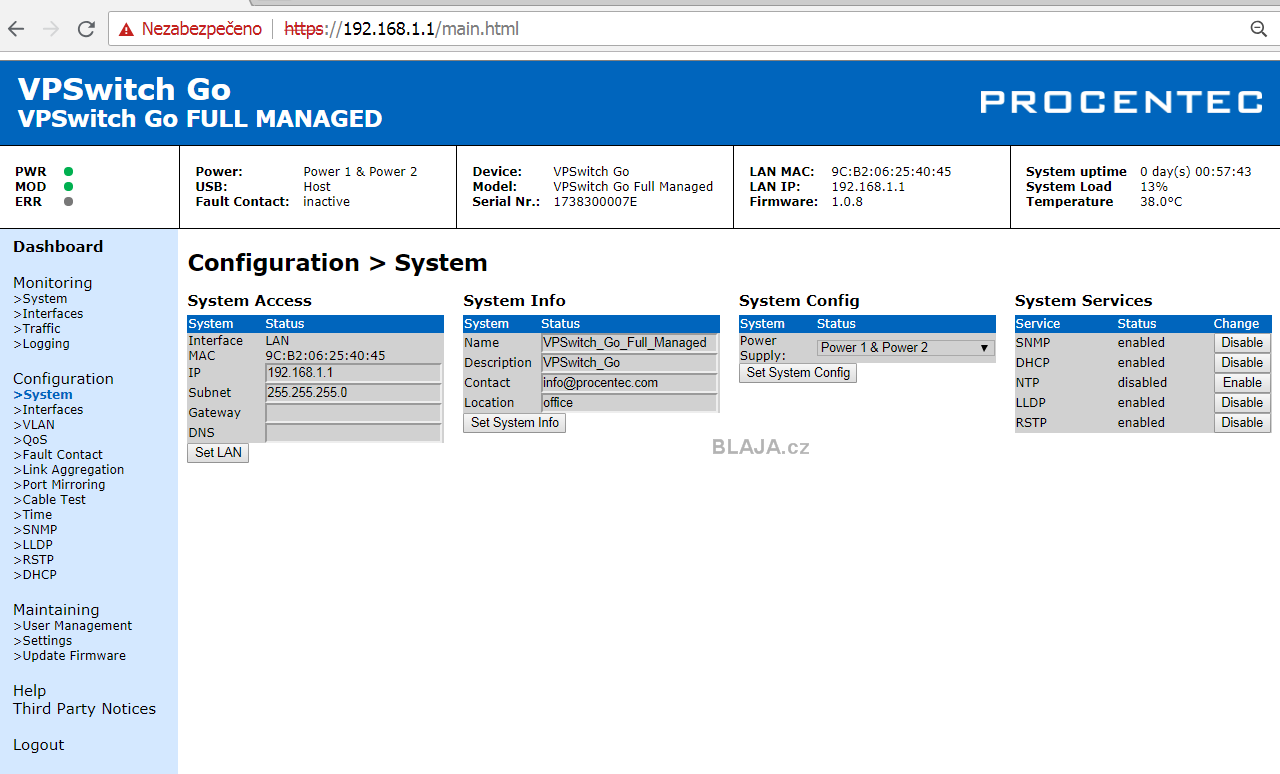Open the VLAN configuration page
This screenshot has height=774, width=1280.
[34, 425]
